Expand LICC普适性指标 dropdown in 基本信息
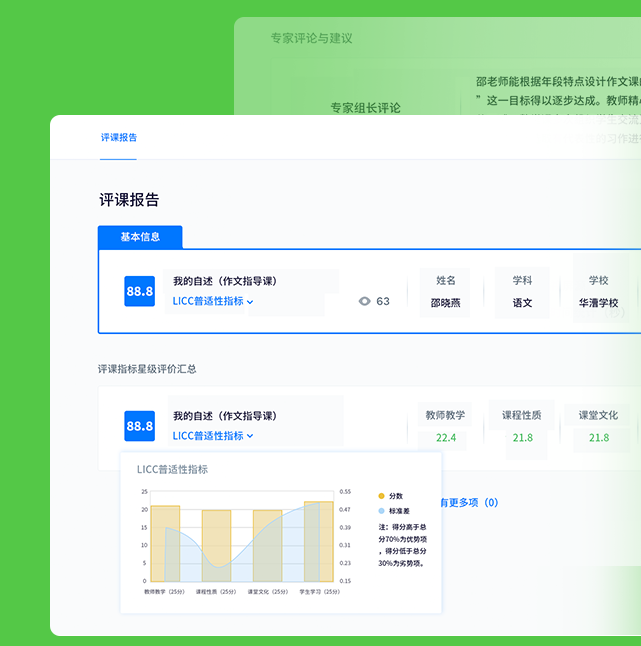 pos(213,301)
